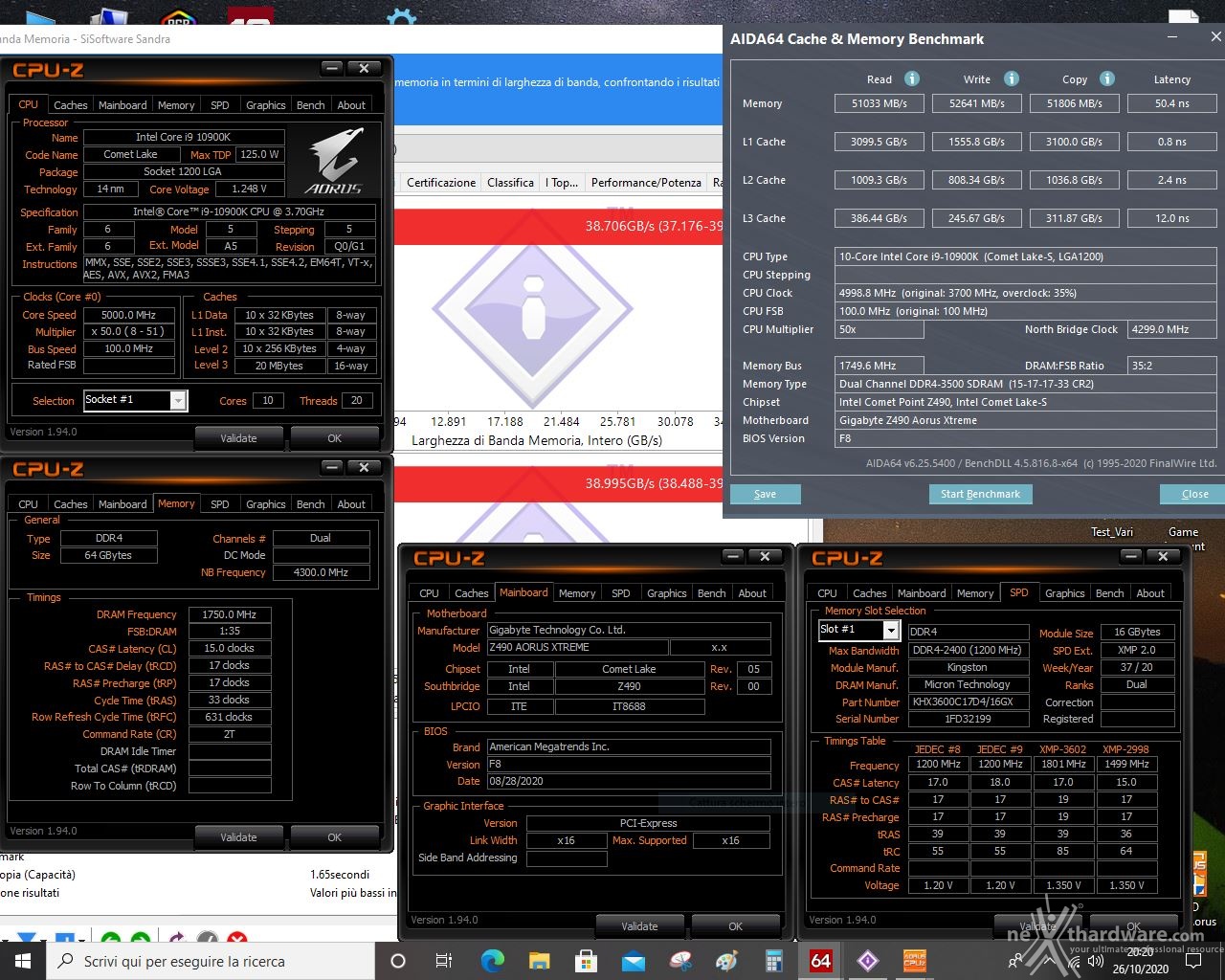This screenshot has width=1225, height=980.
Task: Launch Microsoft Edge from the taskbar
Action: pos(492,961)
